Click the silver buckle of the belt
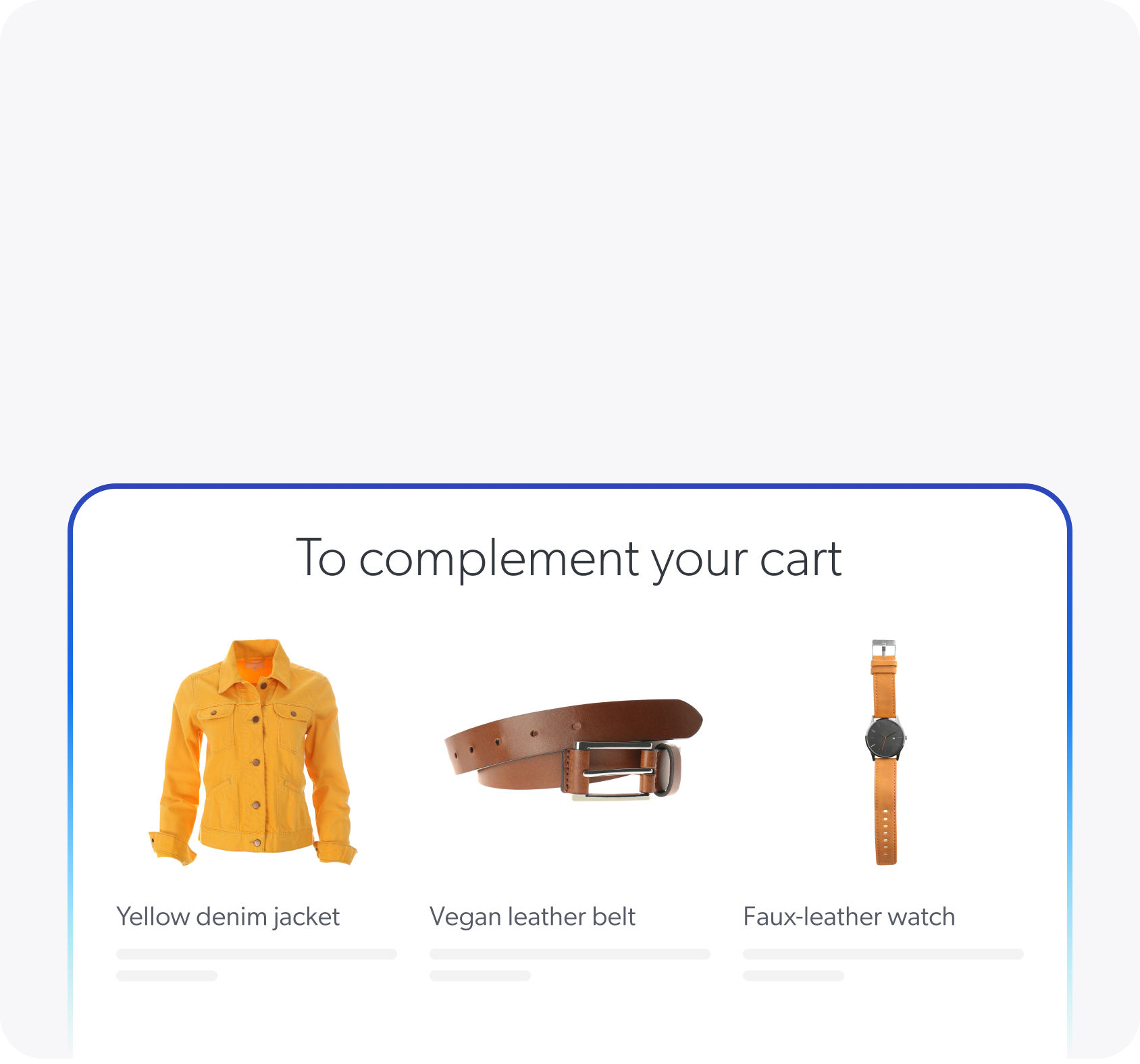 click(x=615, y=772)
